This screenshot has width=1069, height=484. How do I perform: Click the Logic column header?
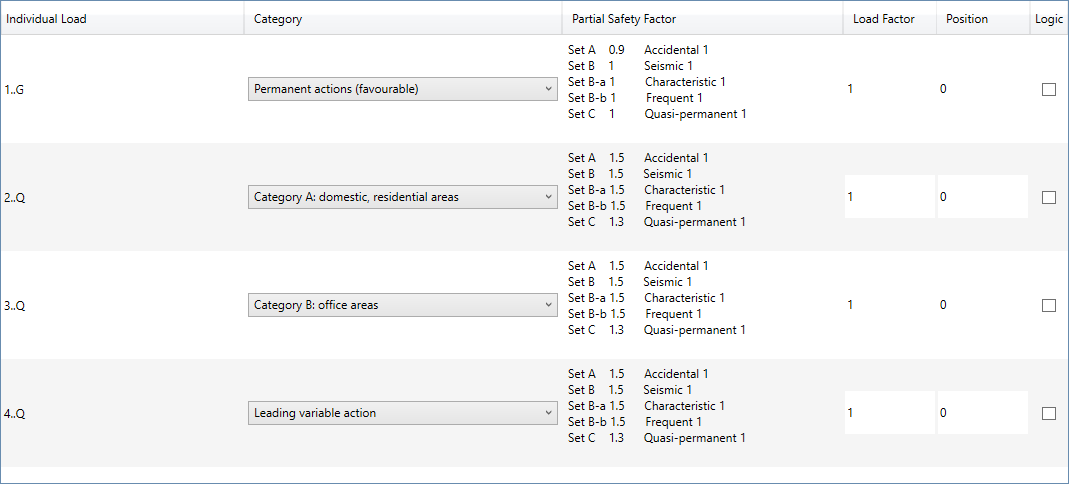[1049, 19]
